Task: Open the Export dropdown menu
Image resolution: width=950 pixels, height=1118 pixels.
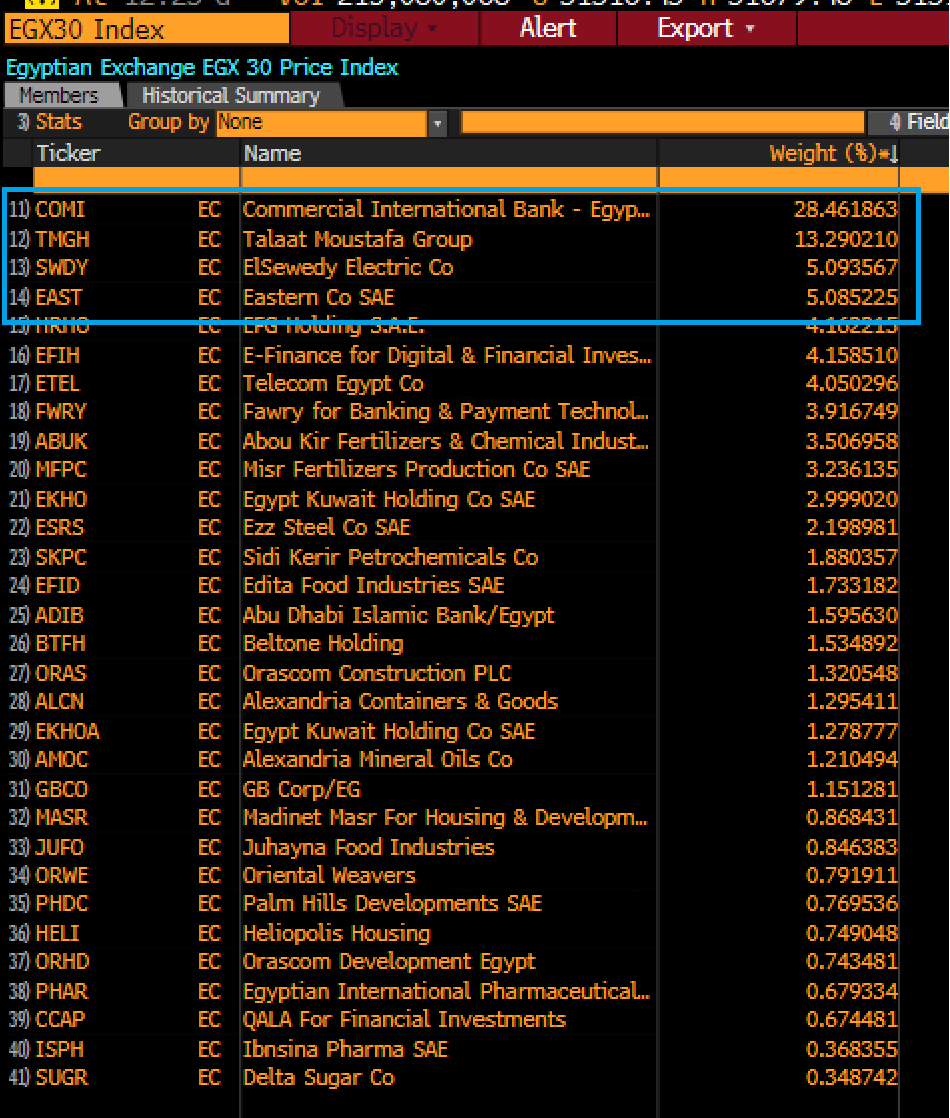Action: point(700,29)
